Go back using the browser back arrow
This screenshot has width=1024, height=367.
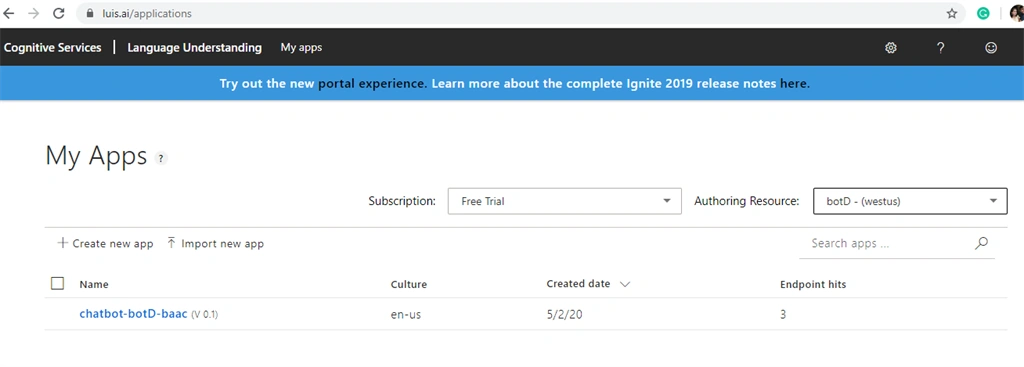click(x=9, y=13)
